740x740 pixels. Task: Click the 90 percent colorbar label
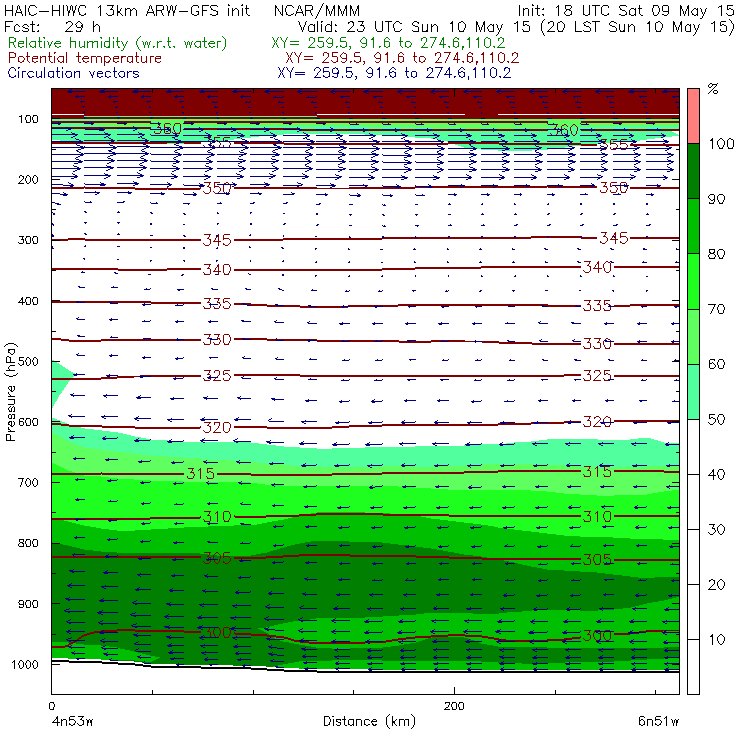point(716,199)
